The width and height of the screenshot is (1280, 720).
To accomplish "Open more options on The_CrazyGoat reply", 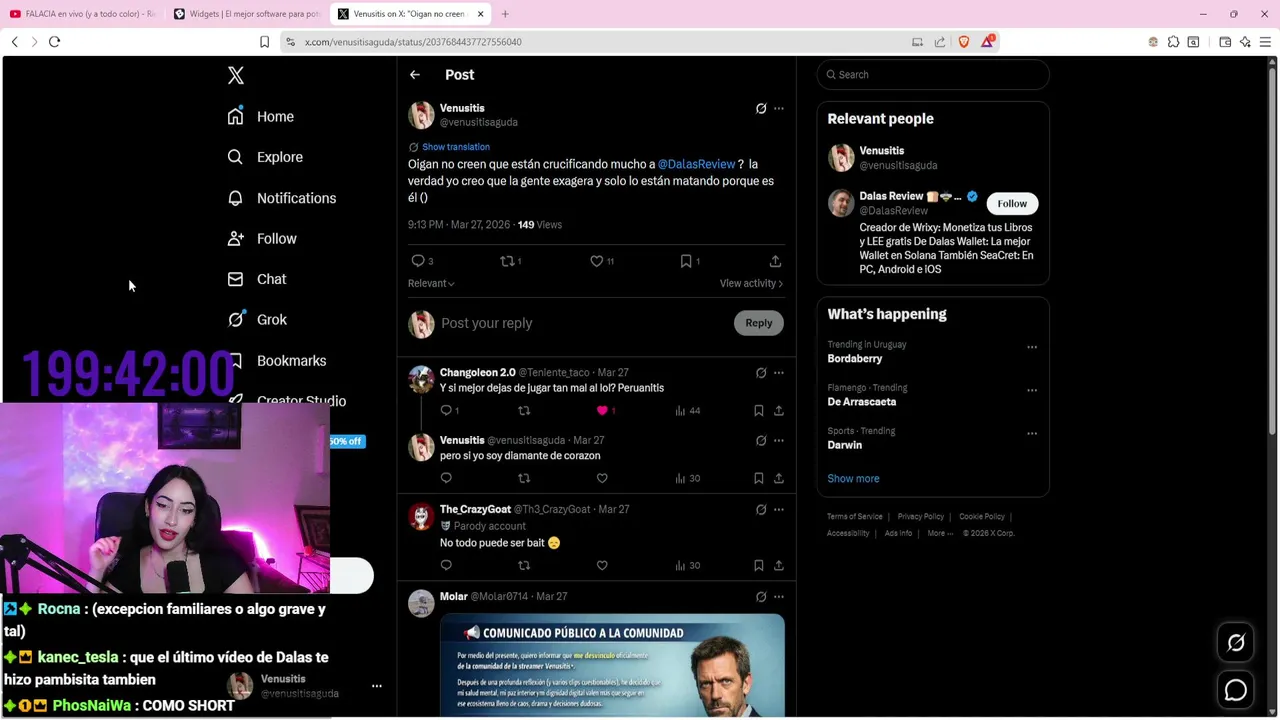I will pos(779,510).
